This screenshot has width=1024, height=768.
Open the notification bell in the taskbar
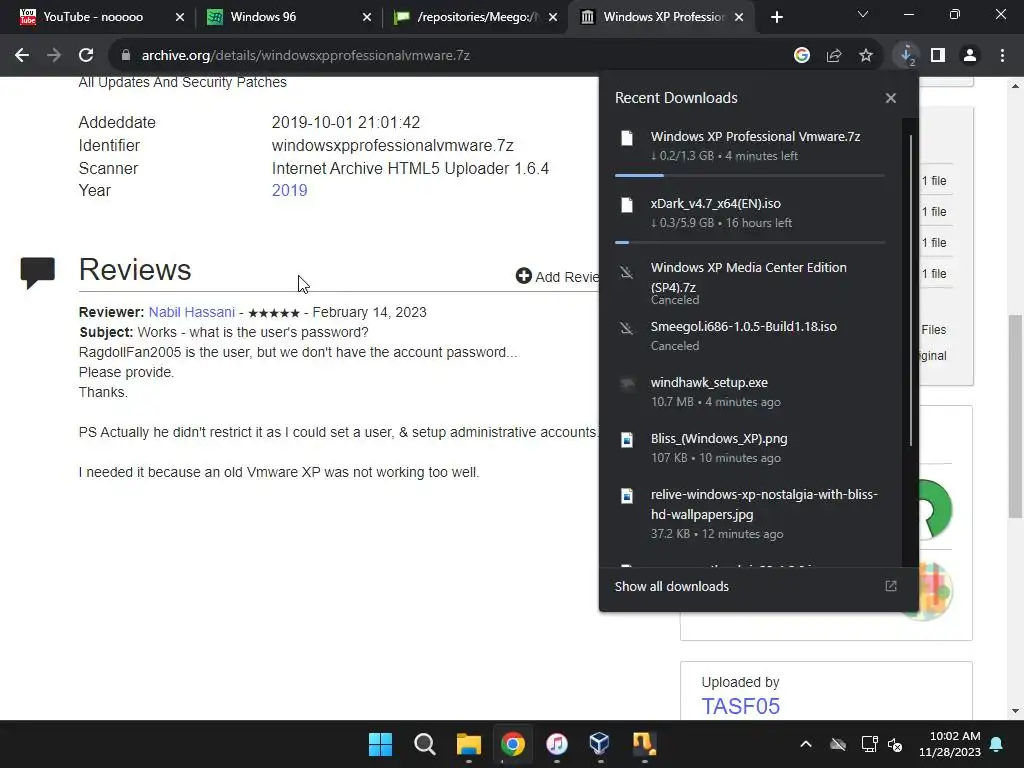tap(997, 744)
